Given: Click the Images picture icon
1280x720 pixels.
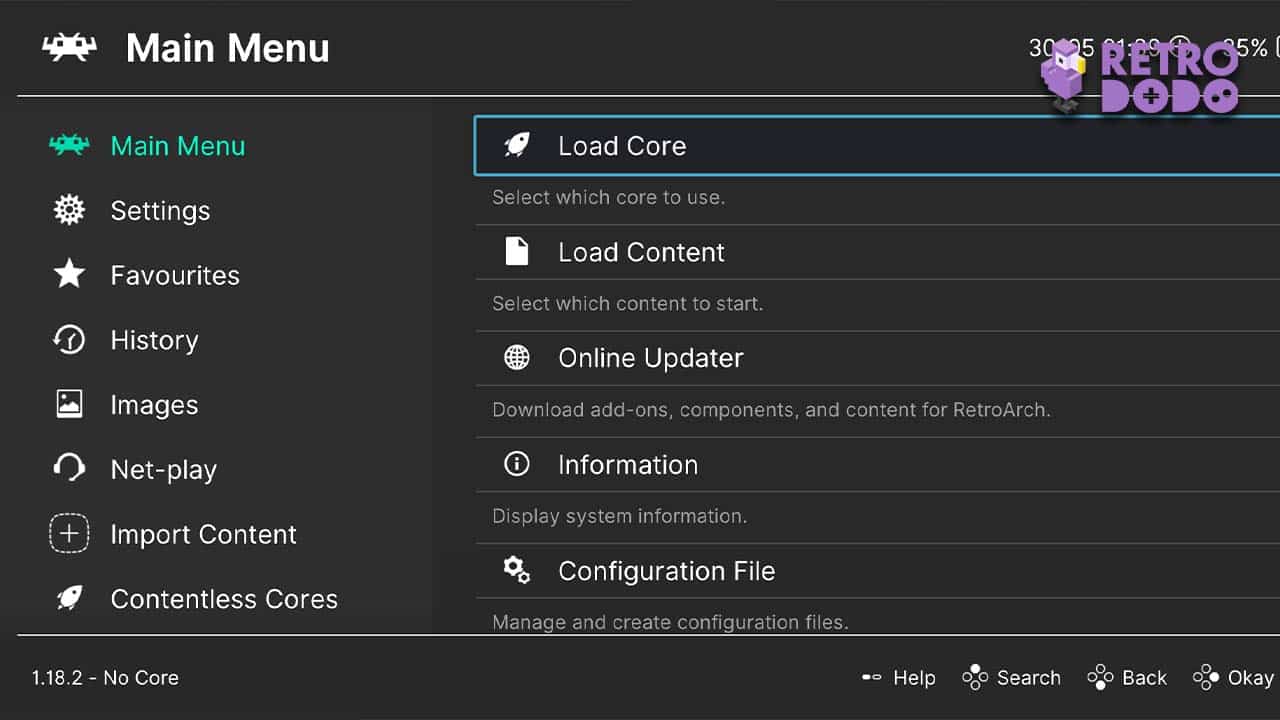Looking at the screenshot, I should click(x=68, y=404).
